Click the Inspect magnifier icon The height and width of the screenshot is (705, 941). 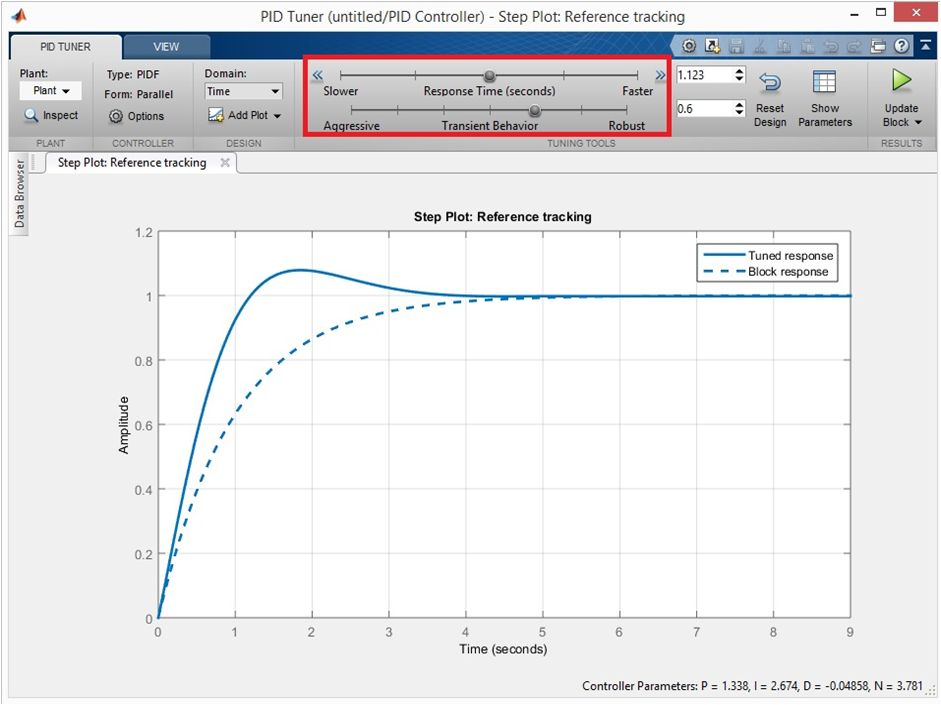(x=31, y=115)
